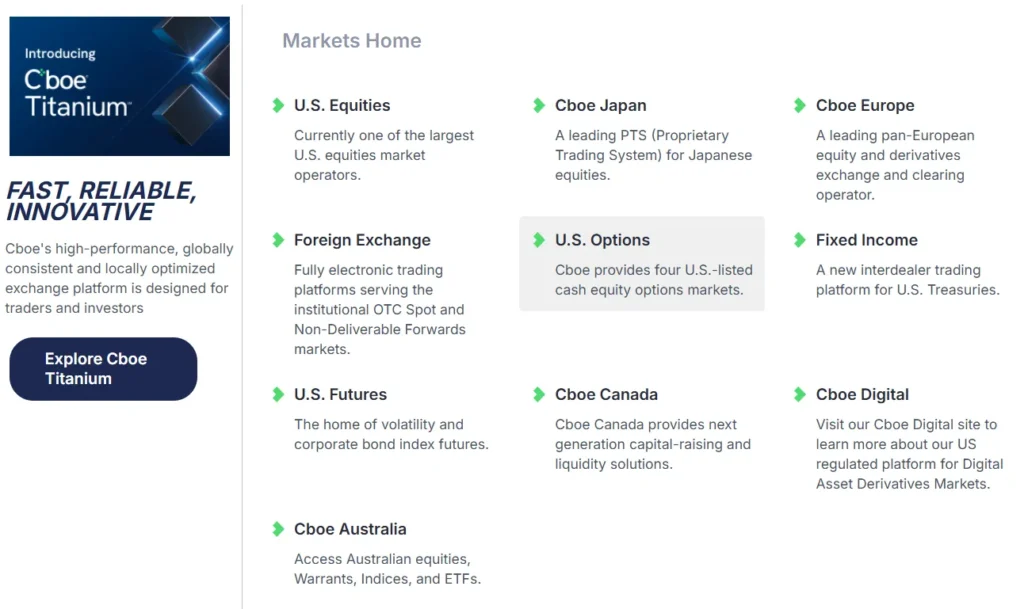The width and height of the screenshot is (1024, 609).
Task: Click the green arrow icon beside U.S. Options
Action: [539, 240]
